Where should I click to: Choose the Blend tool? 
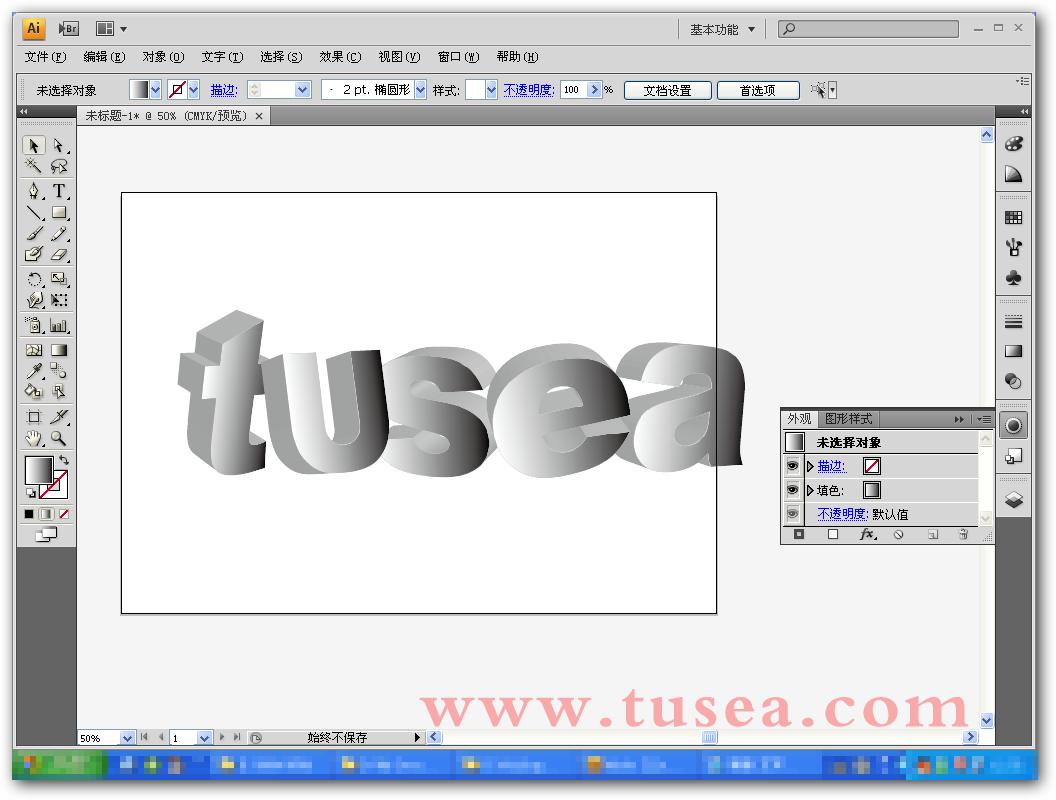[x=59, y=370]
